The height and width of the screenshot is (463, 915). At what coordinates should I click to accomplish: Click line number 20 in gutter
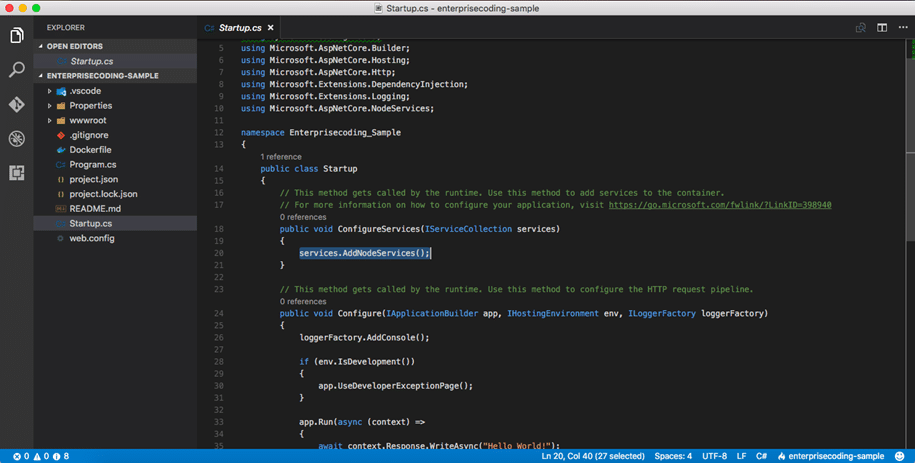point(219,253)
